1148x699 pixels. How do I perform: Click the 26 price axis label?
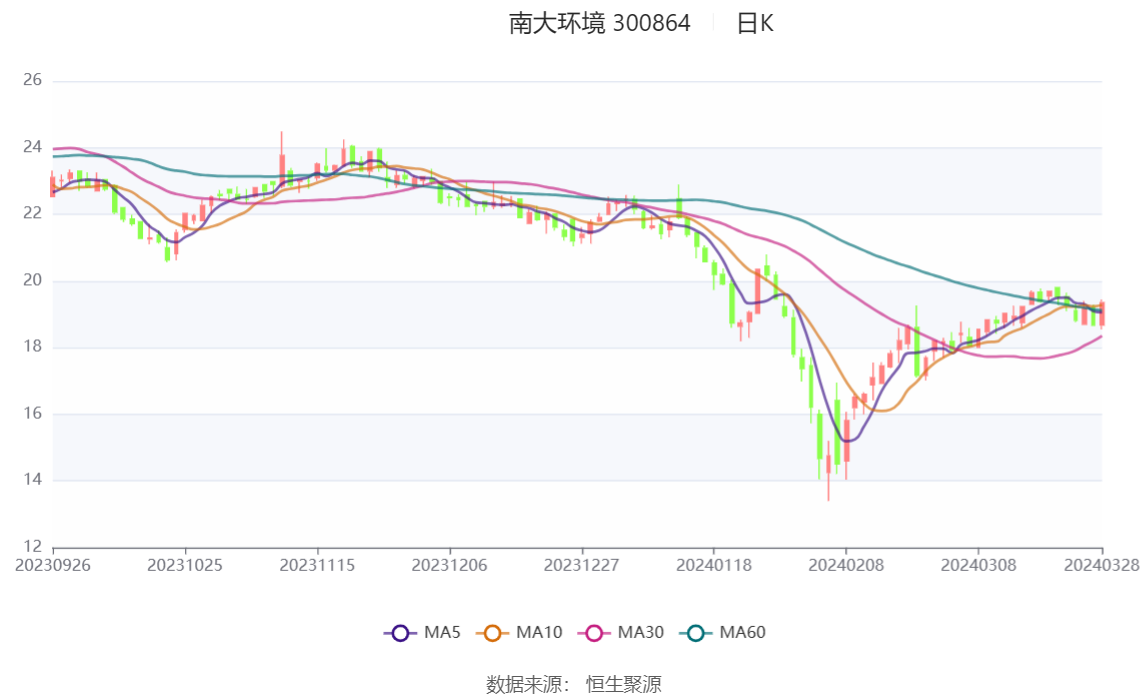coord(32,80)
